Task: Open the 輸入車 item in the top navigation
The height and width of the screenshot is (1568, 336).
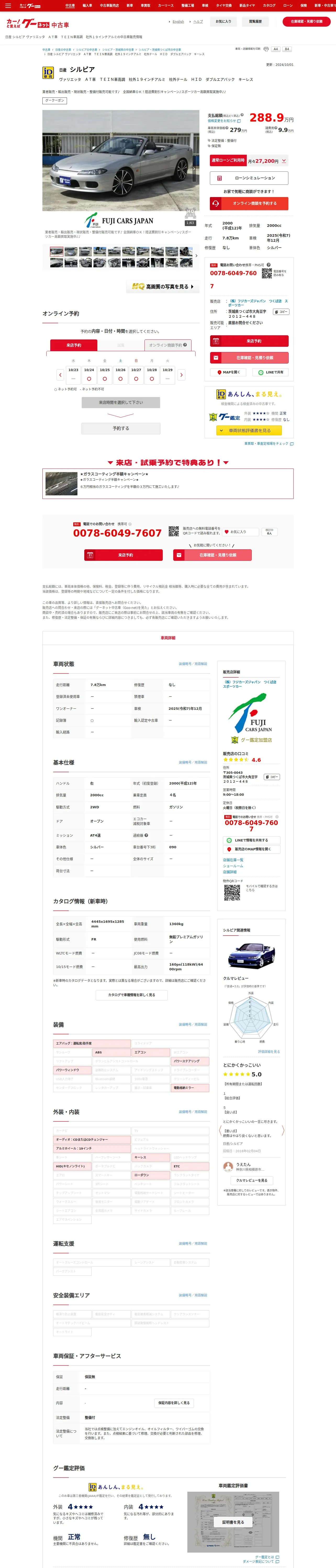Action: (x=87, y=5)
